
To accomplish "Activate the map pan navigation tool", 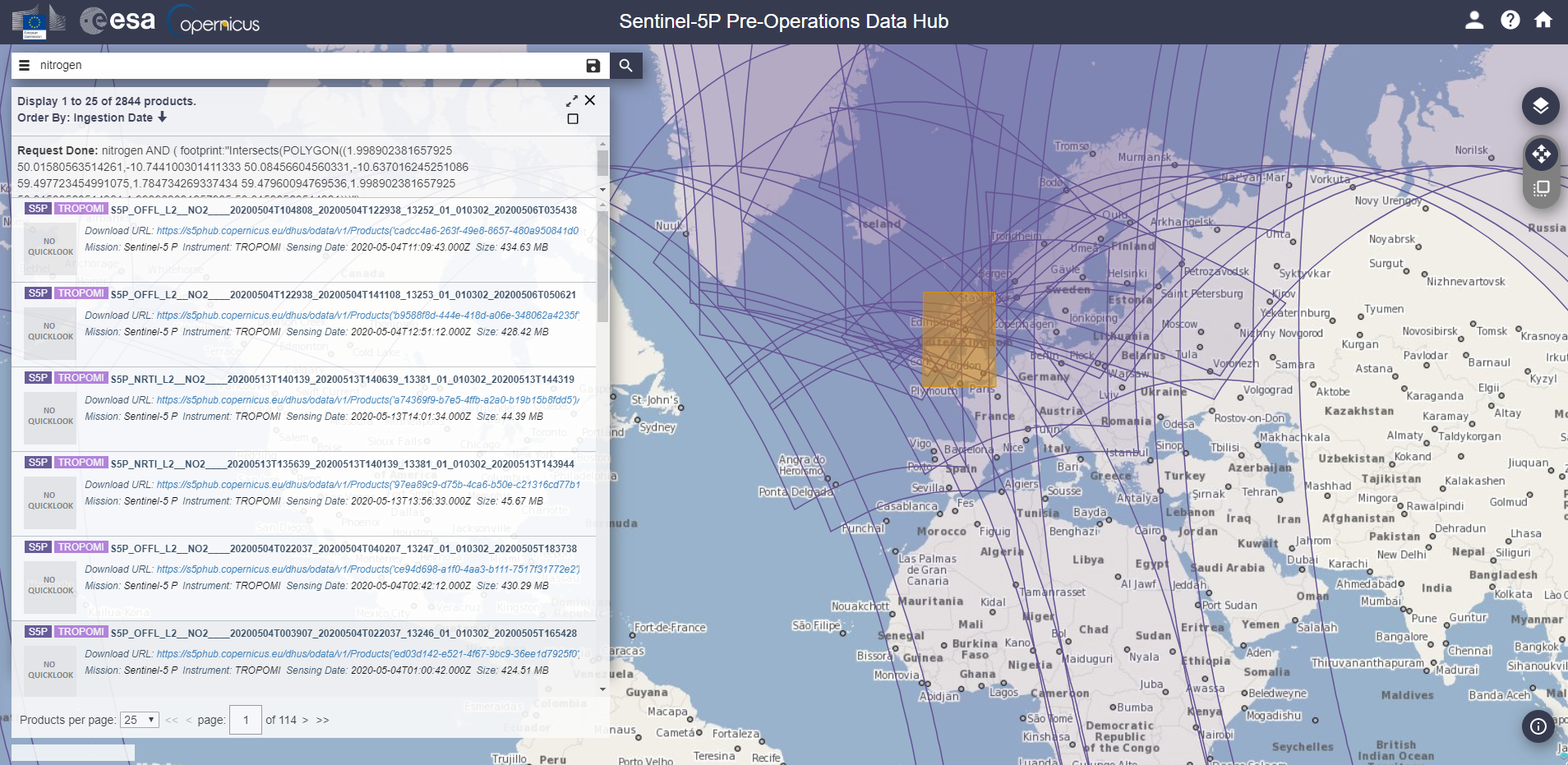I will click(1540, 154).
